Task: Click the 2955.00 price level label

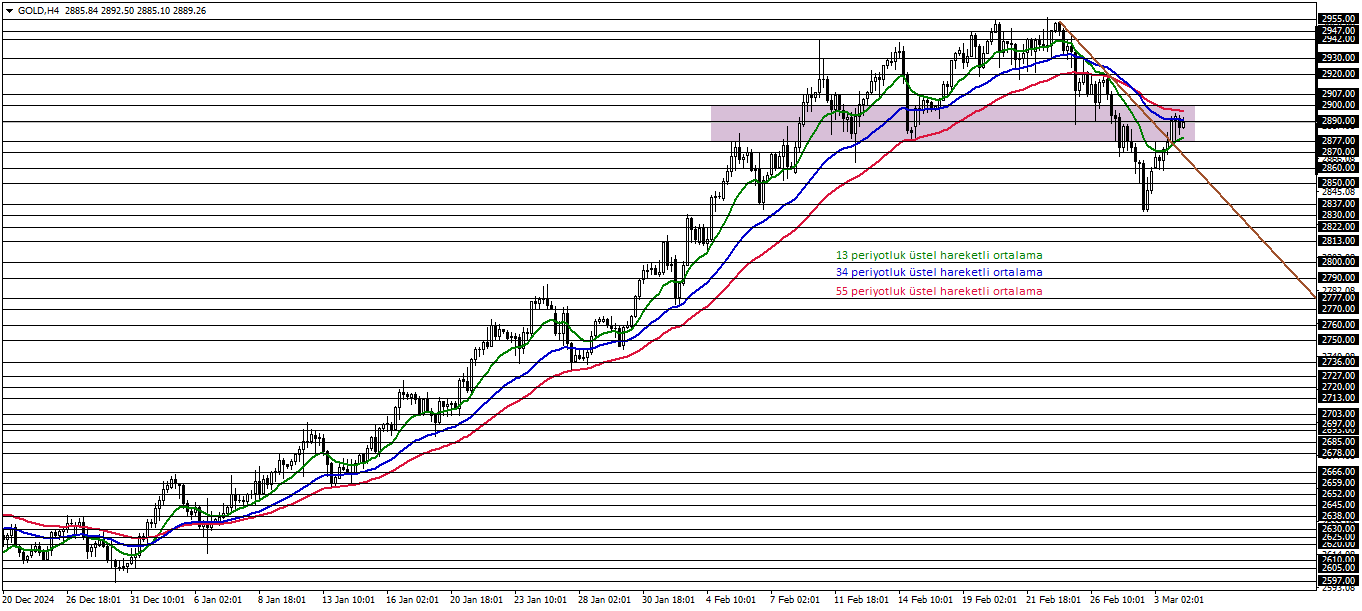Action: point(1338,18)
